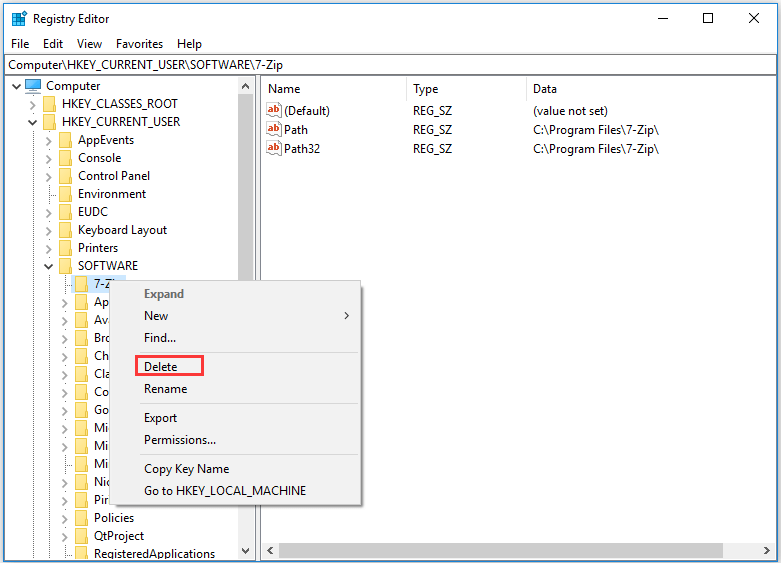Screen dimensions: 781x563
Task: Choose Rename in the context menu
Action: pos(247,389)
